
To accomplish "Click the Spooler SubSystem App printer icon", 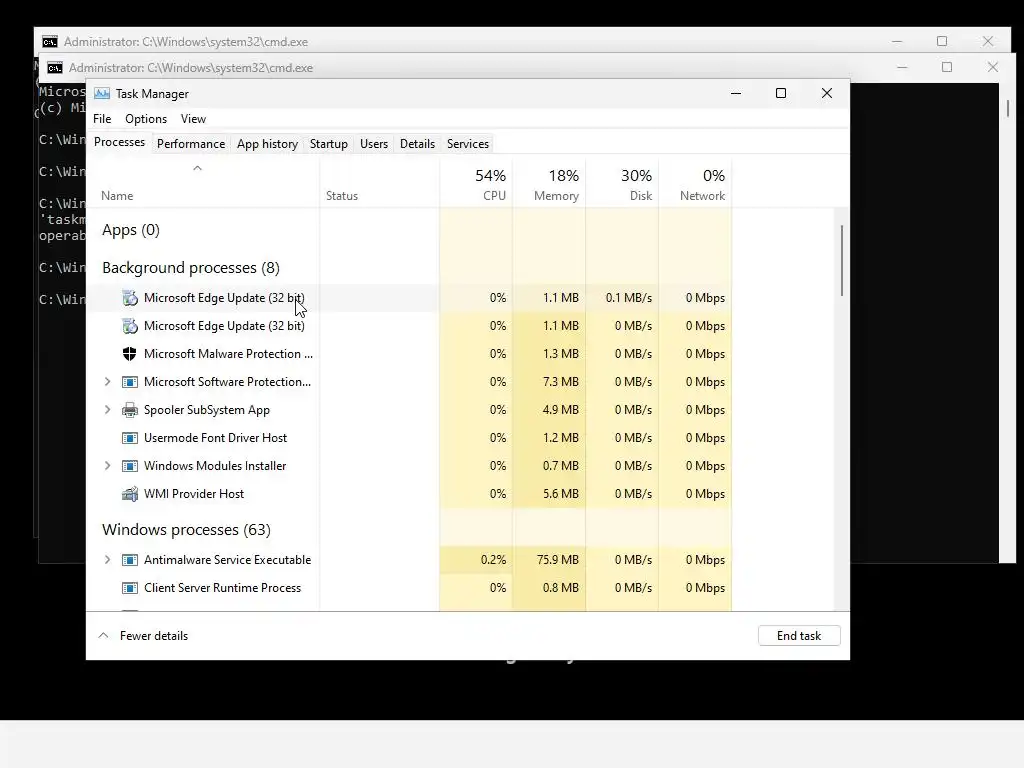I will click(x=130, y=410).
